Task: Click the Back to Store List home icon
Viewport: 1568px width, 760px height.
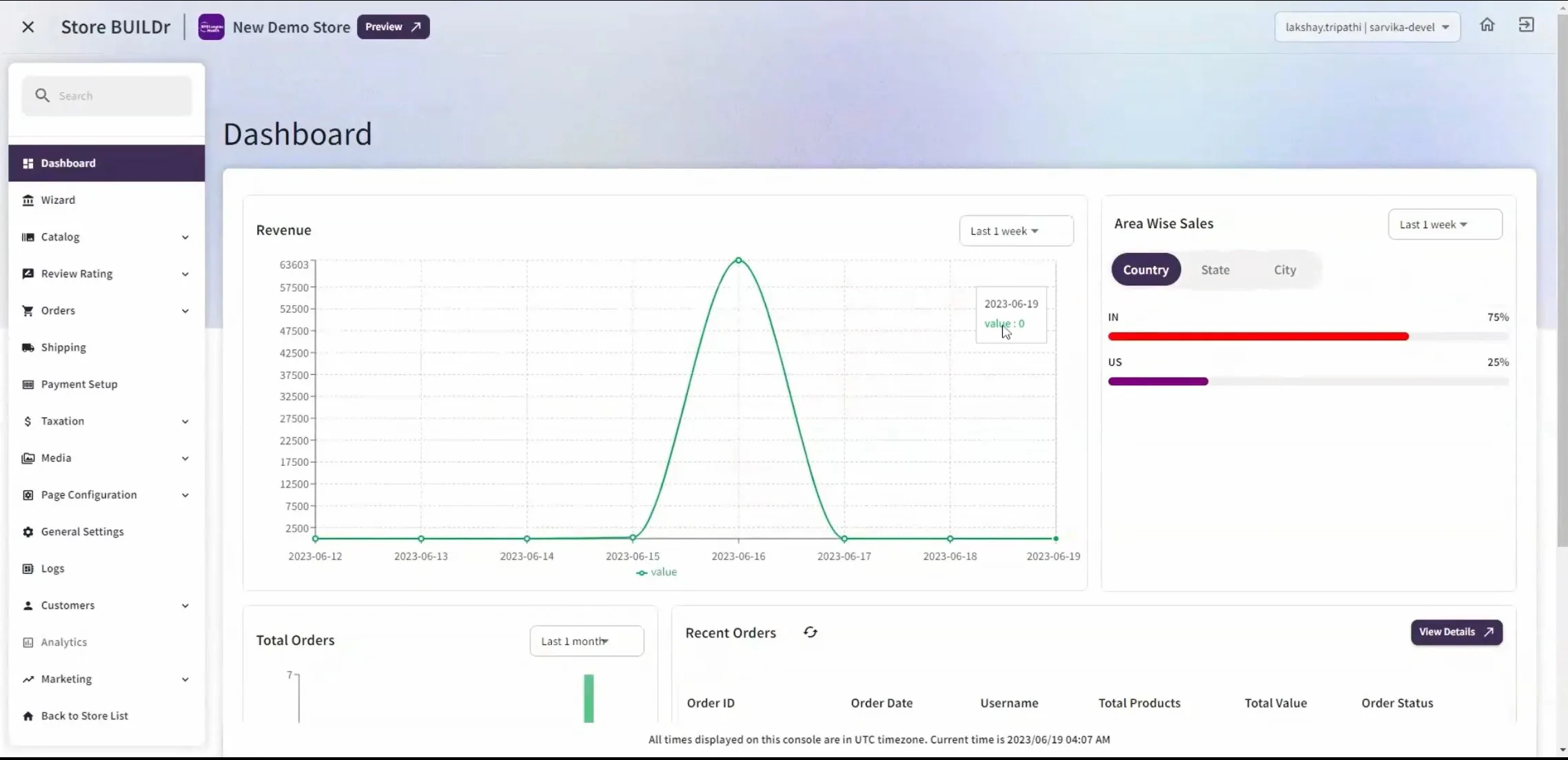Action: (x=28, y=716)
